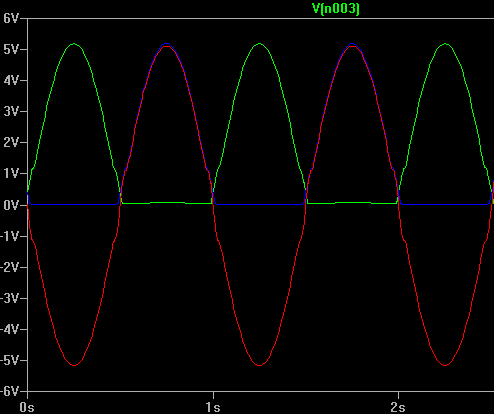Click the 1s label on time axis

(213, 407)
